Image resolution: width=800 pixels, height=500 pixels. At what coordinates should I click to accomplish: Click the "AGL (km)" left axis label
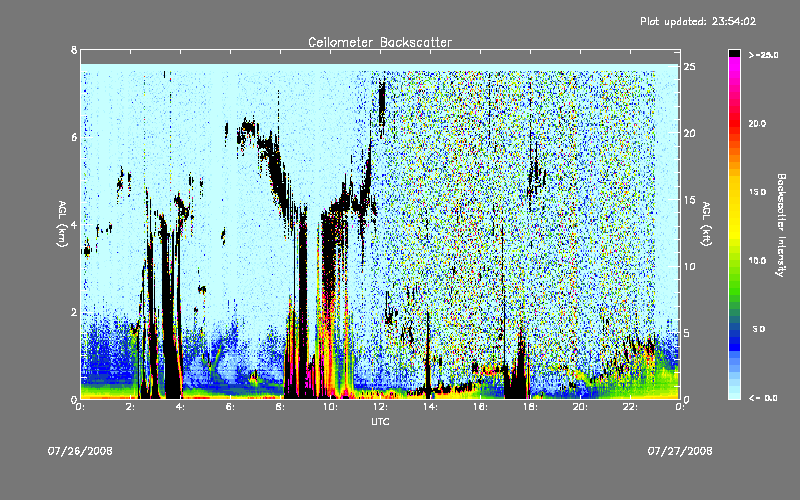62,224
